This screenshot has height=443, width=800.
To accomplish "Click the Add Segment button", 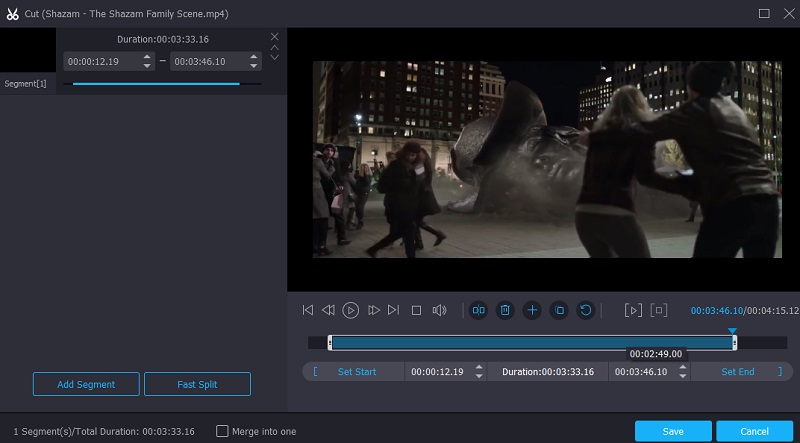I will [x=86, y=384].
